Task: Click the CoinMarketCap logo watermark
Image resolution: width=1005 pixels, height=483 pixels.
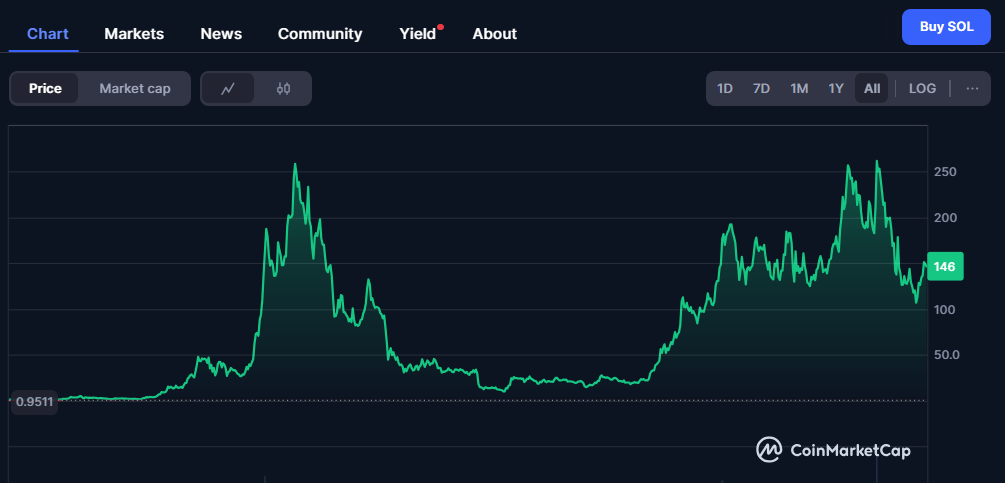Action: coord(833,450)
